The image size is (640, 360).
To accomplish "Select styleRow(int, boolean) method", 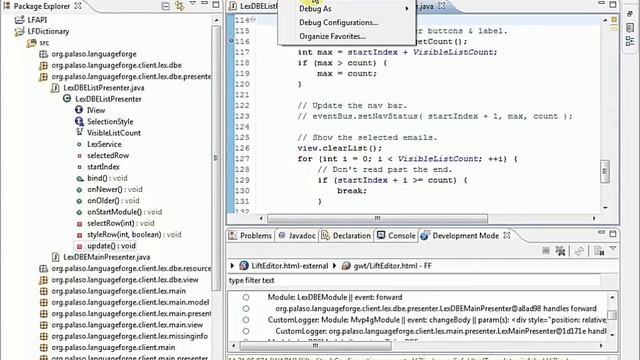I will [134, 235].
